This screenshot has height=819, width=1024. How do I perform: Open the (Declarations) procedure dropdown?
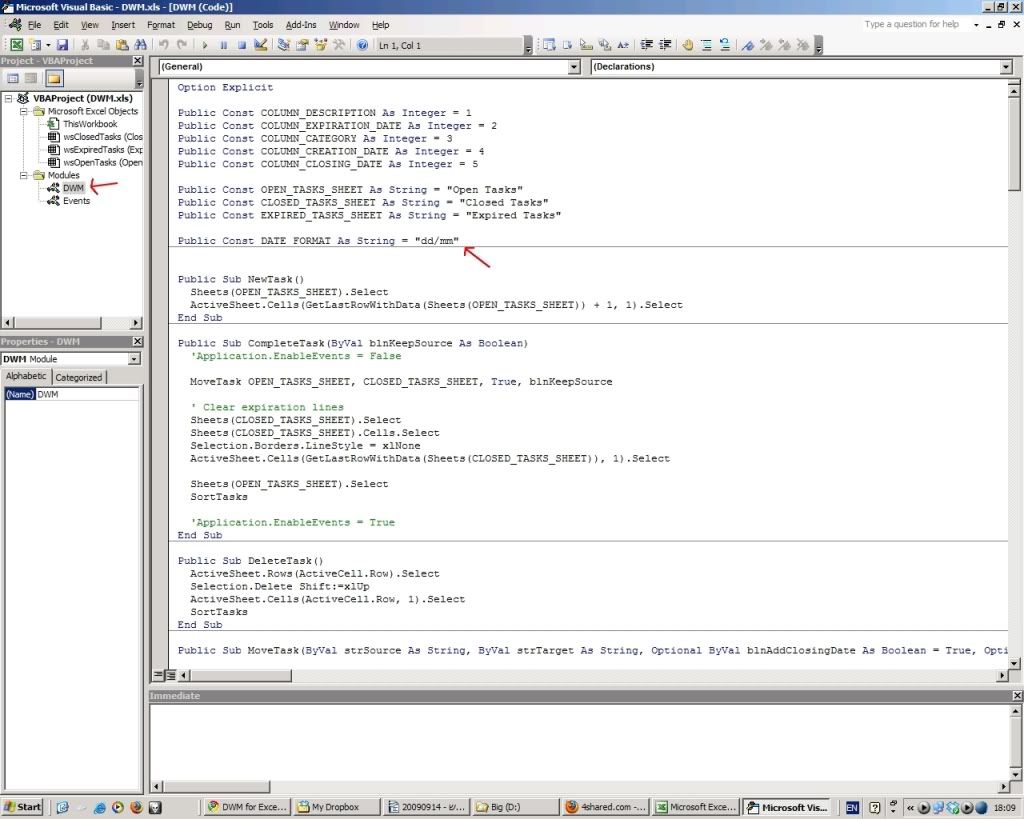pyautogui.click(x=1005, y=67)
